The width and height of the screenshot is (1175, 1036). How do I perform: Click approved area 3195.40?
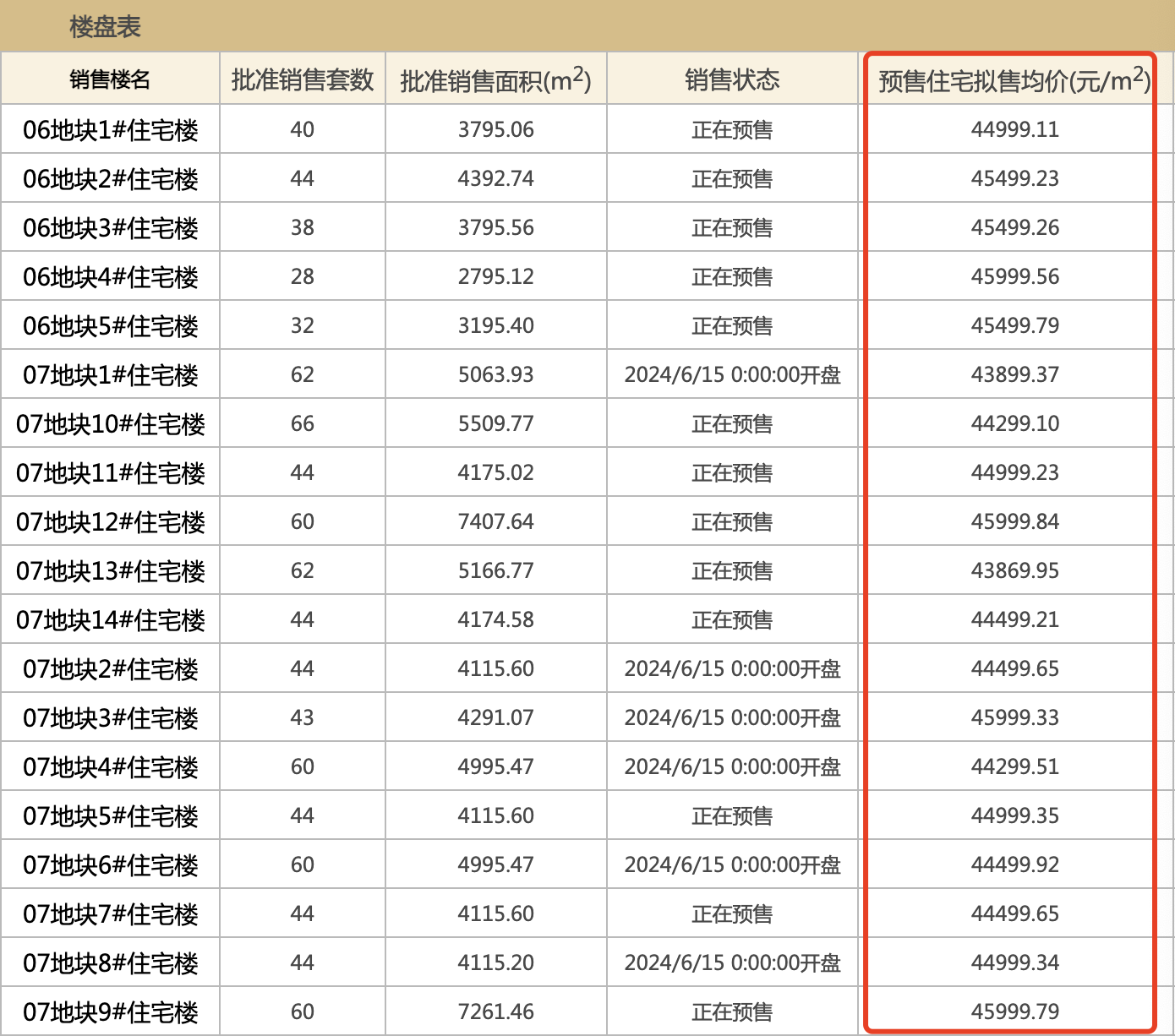click(495, 325)
